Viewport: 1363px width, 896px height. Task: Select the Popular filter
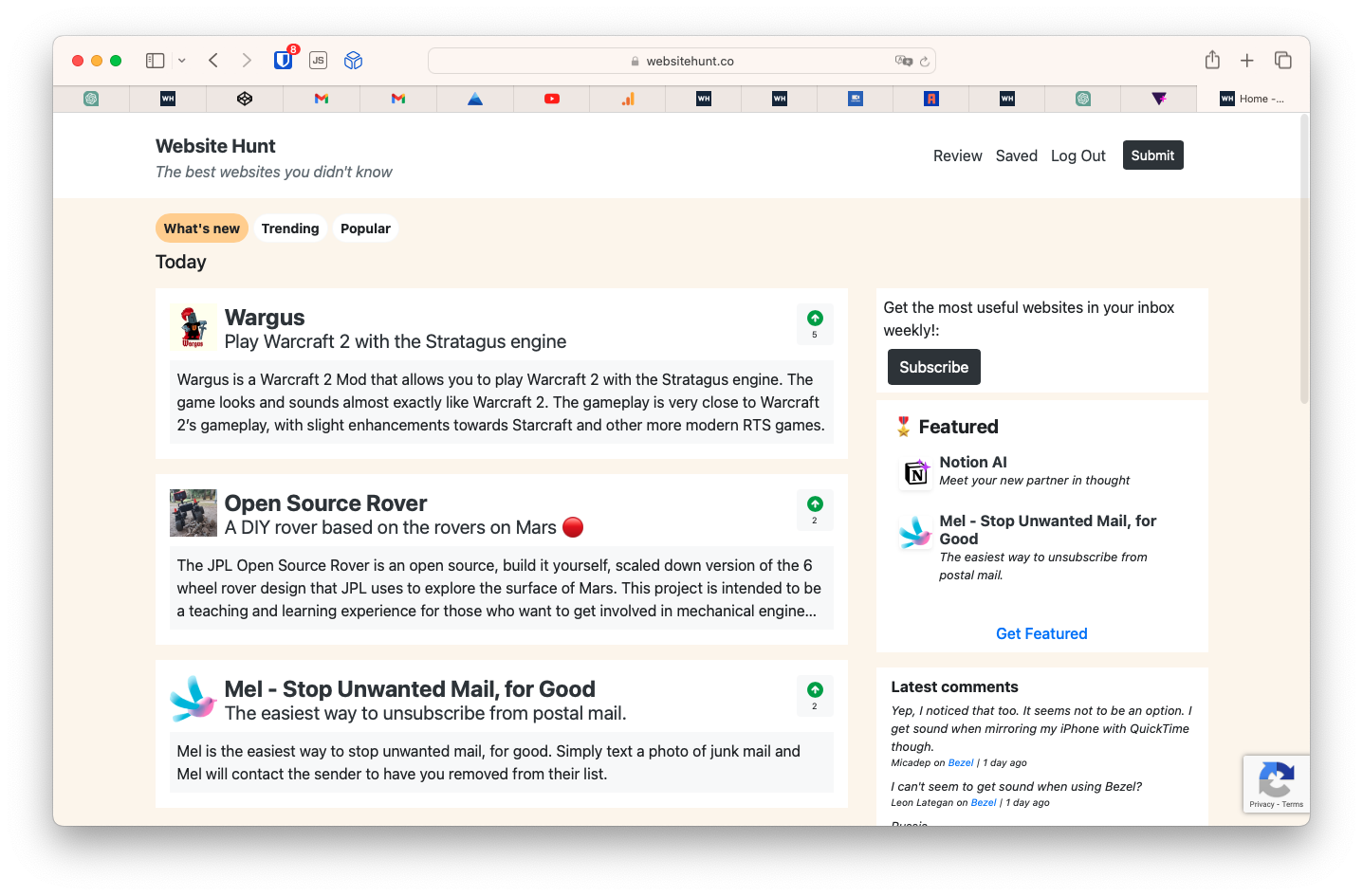(365, 229)
